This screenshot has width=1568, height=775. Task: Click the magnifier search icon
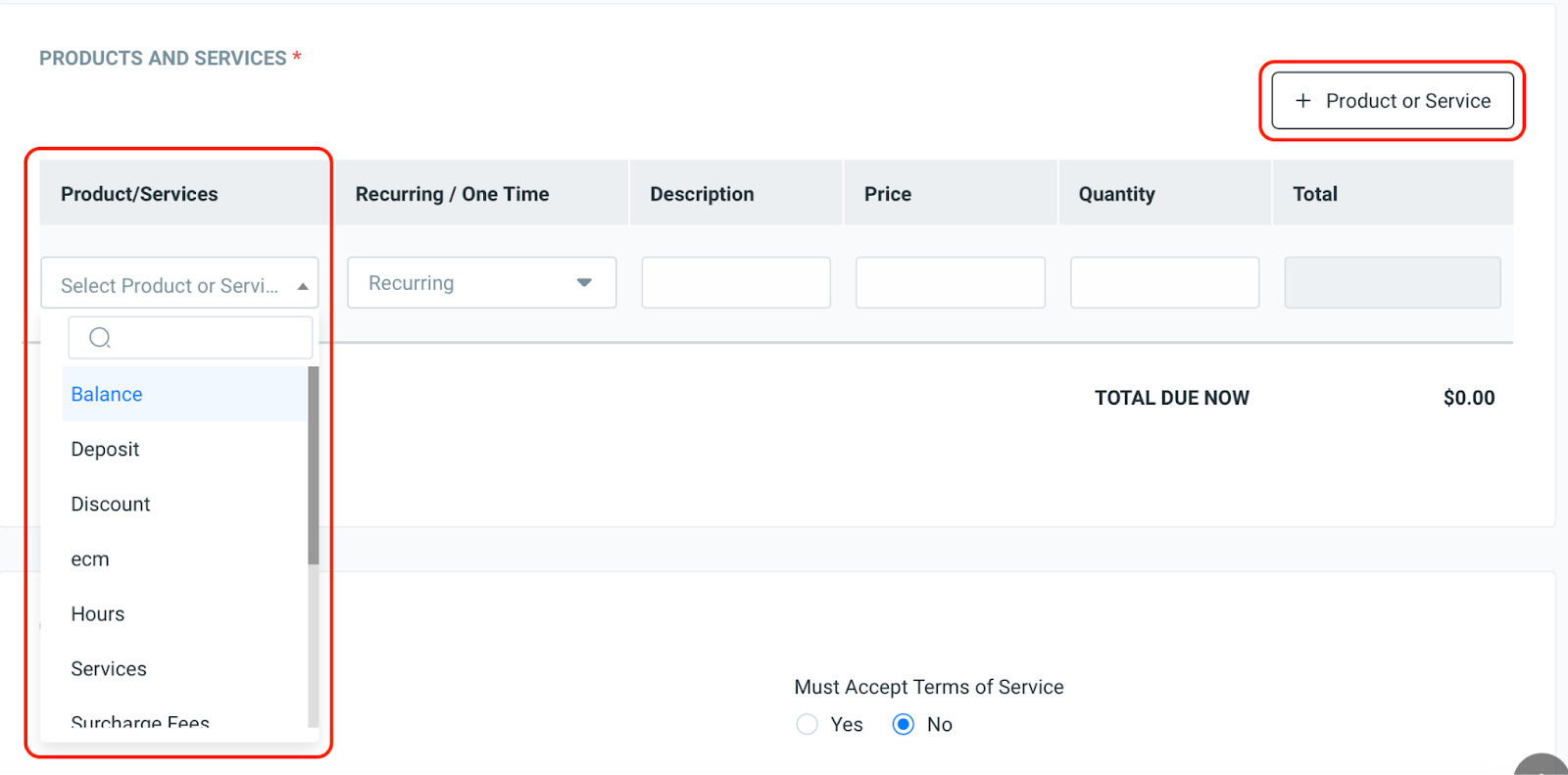(99, 338)
